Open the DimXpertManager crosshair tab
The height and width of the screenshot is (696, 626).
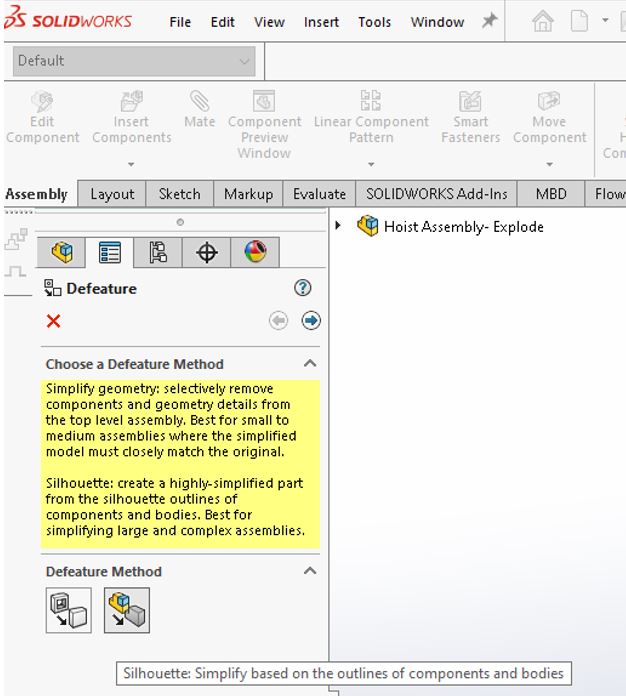(x=207, y=253)
